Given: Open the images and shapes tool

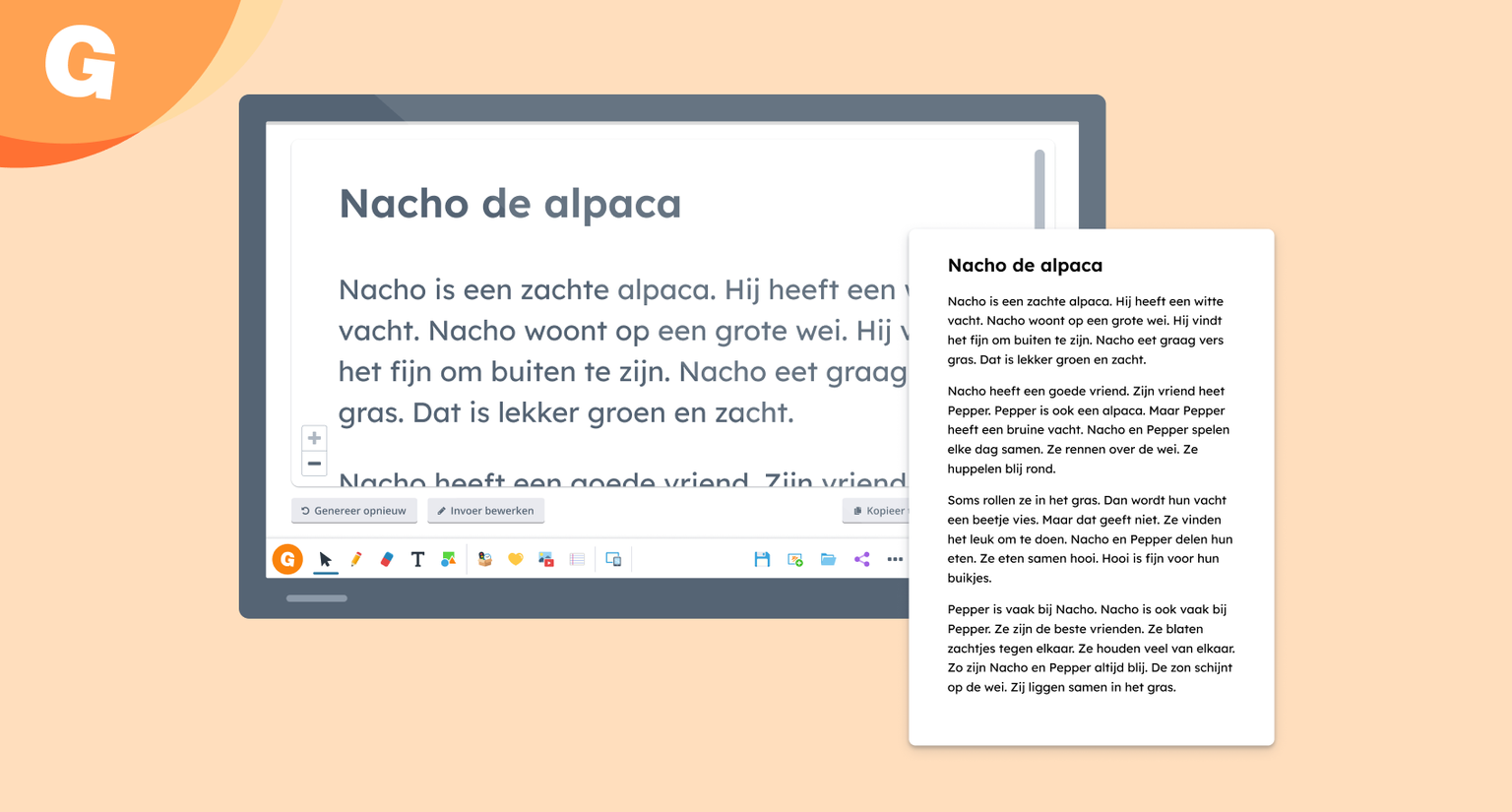Looking at the screenshot, I should (448, 559).
